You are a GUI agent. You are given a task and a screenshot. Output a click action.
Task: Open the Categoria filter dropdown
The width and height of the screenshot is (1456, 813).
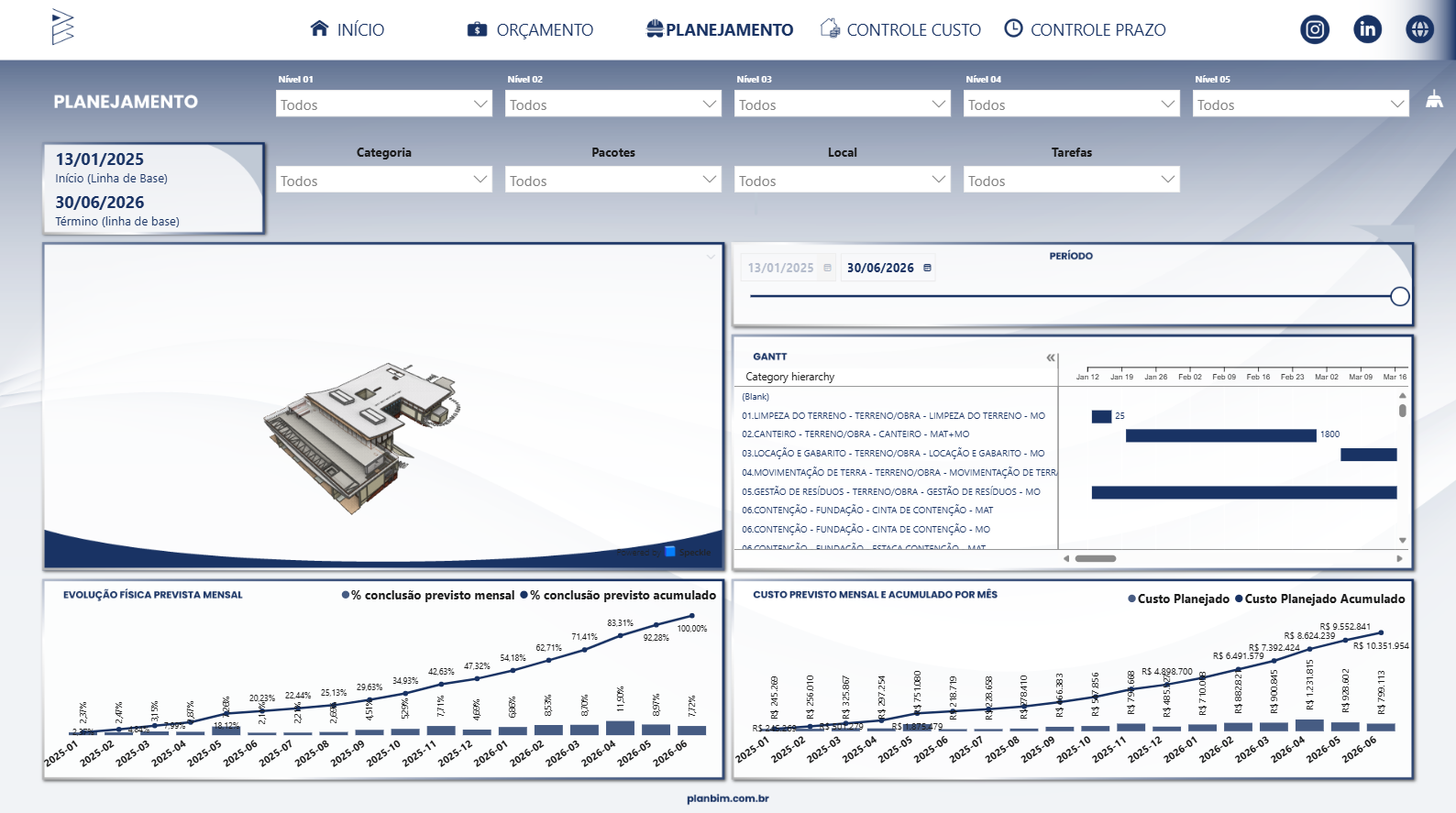[x=383, y=181]
